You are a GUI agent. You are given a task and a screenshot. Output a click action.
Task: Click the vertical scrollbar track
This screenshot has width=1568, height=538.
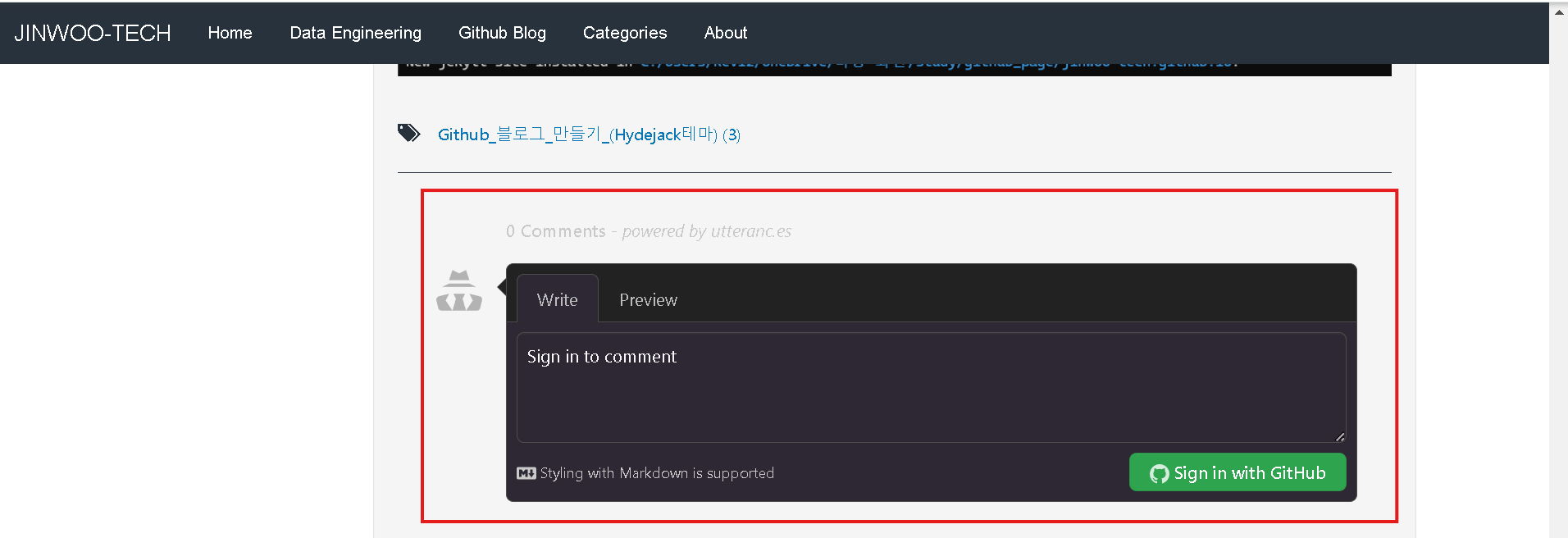click(1559, 279)
